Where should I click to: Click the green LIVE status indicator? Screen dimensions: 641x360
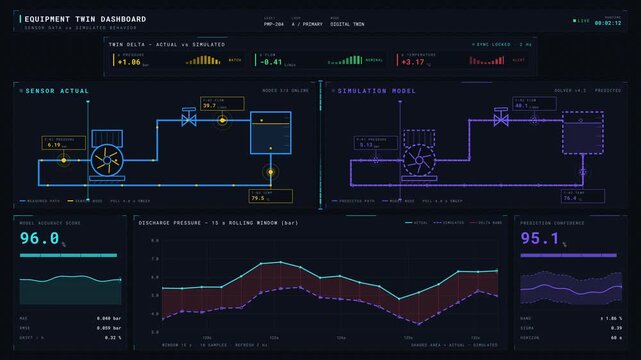[x=581, y=20]
